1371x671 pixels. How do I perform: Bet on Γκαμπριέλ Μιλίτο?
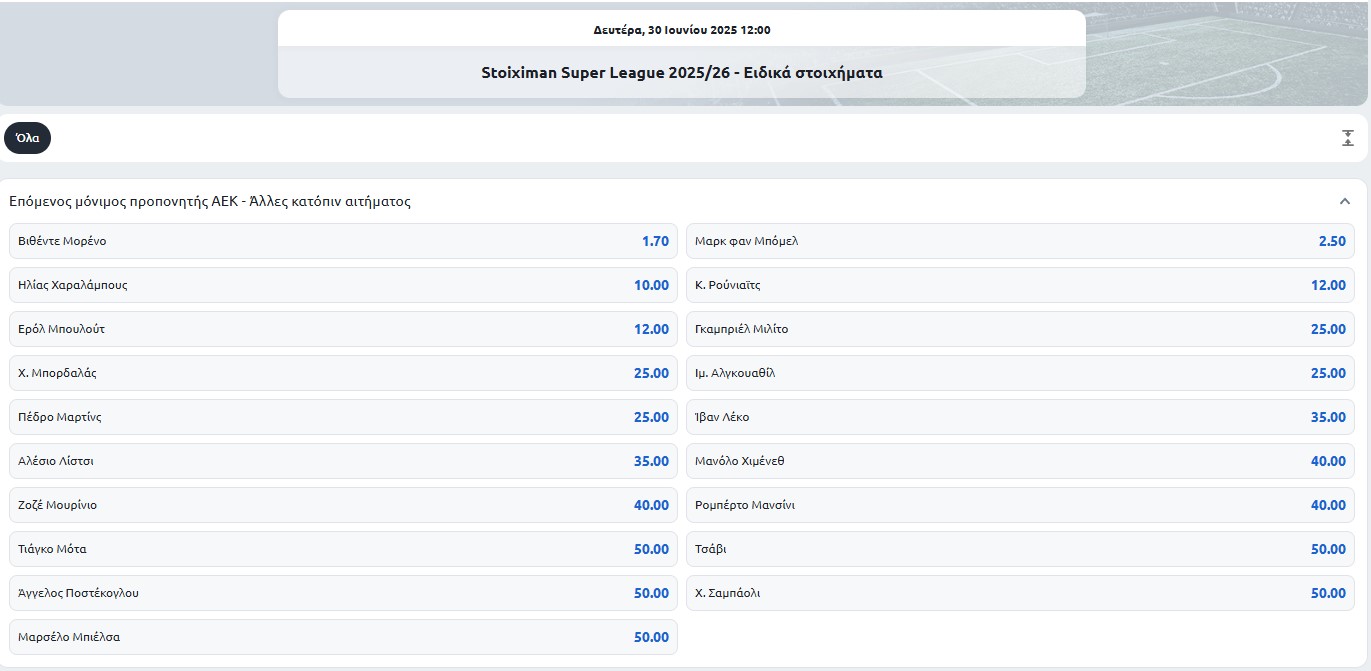tap(1020, 329)
